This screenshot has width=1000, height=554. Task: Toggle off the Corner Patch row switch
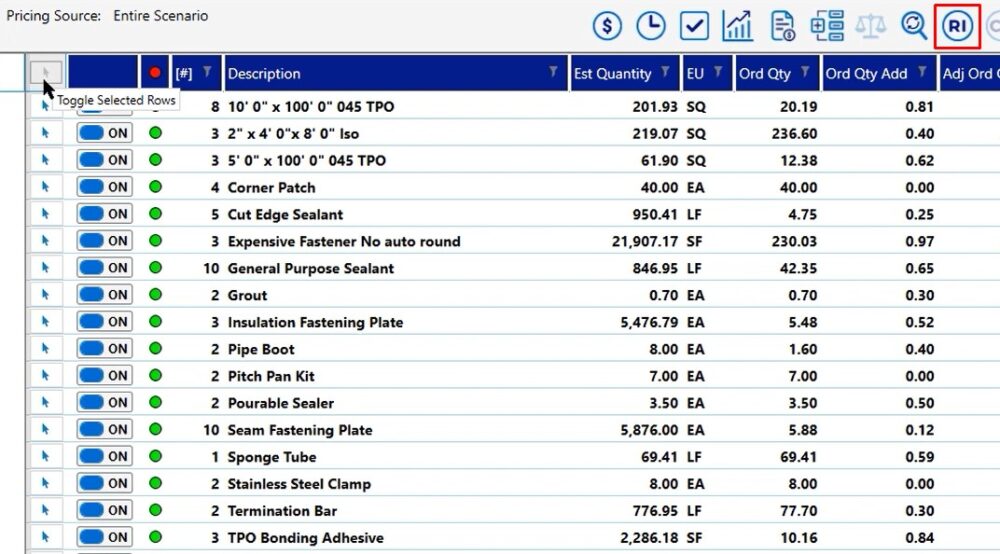point(104,187)
